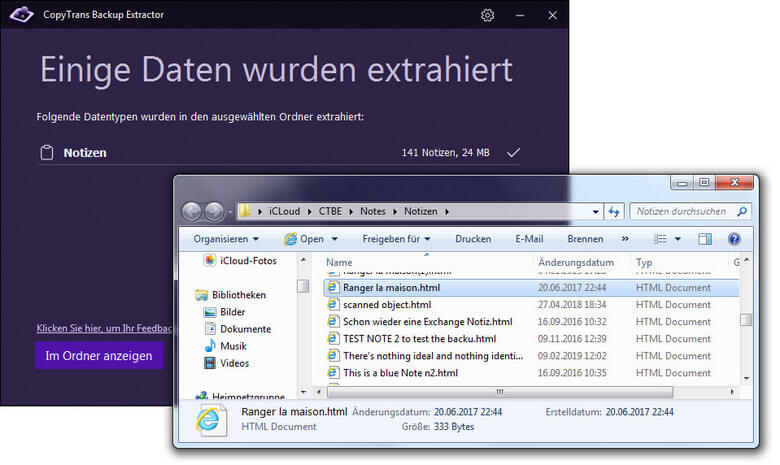780x465 pixels.
Task: Refresh the Notizen folder view
Action: tap(614, 212)
